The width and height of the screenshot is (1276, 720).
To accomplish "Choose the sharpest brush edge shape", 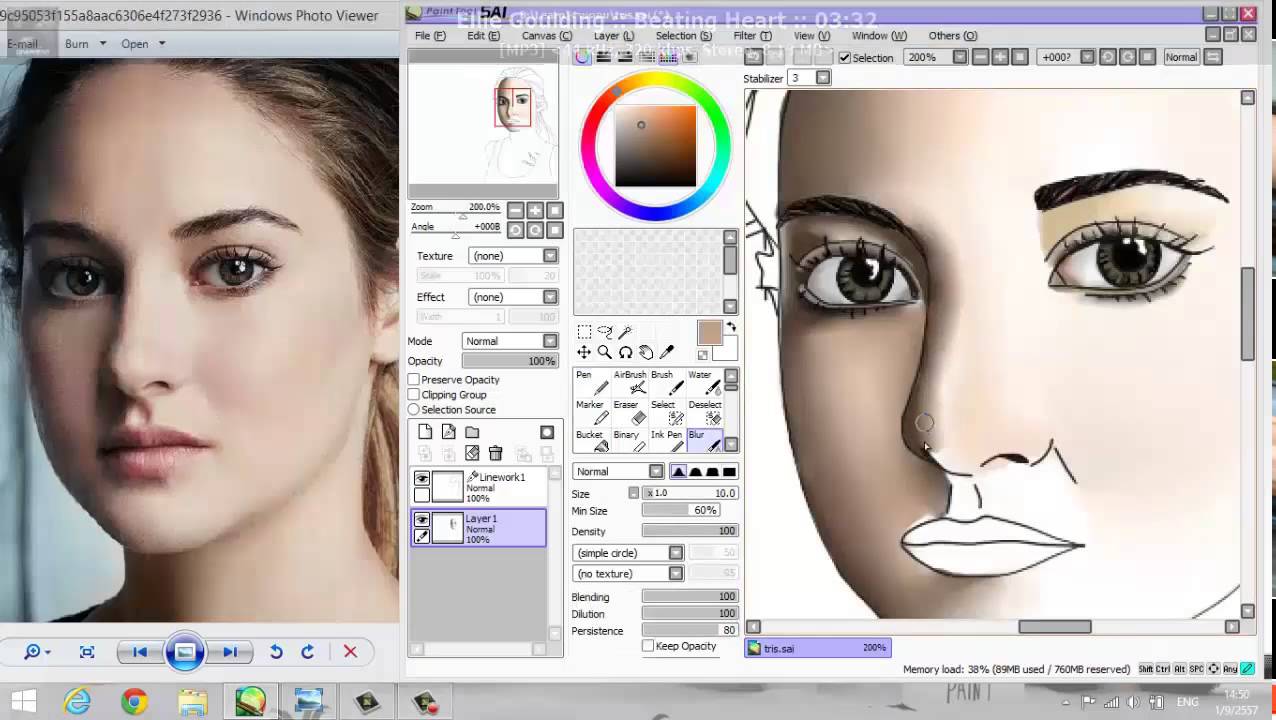I will 729,472.
